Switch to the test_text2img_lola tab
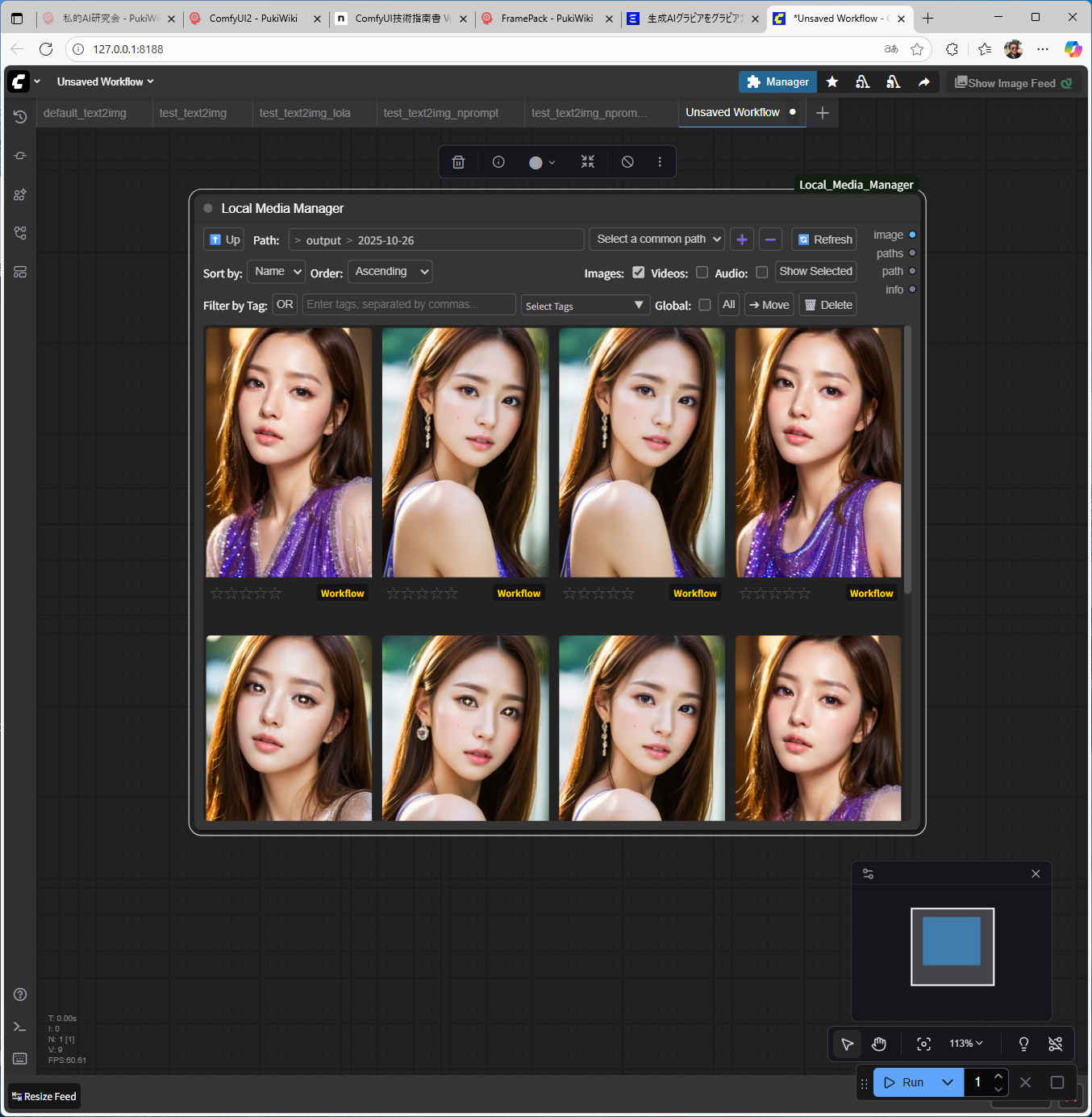The width and height of the screenshot is (1092, 1117). point(305,113)
